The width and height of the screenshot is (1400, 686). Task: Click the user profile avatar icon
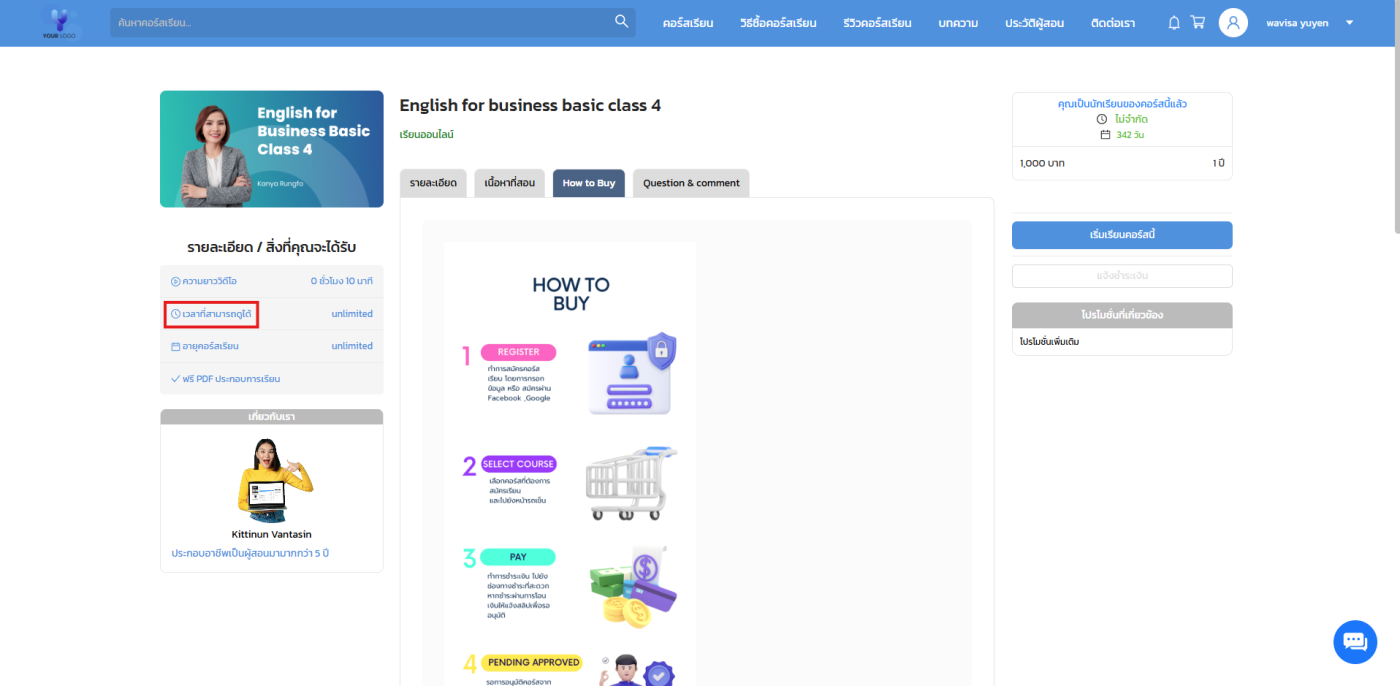tap(1233, 23)
